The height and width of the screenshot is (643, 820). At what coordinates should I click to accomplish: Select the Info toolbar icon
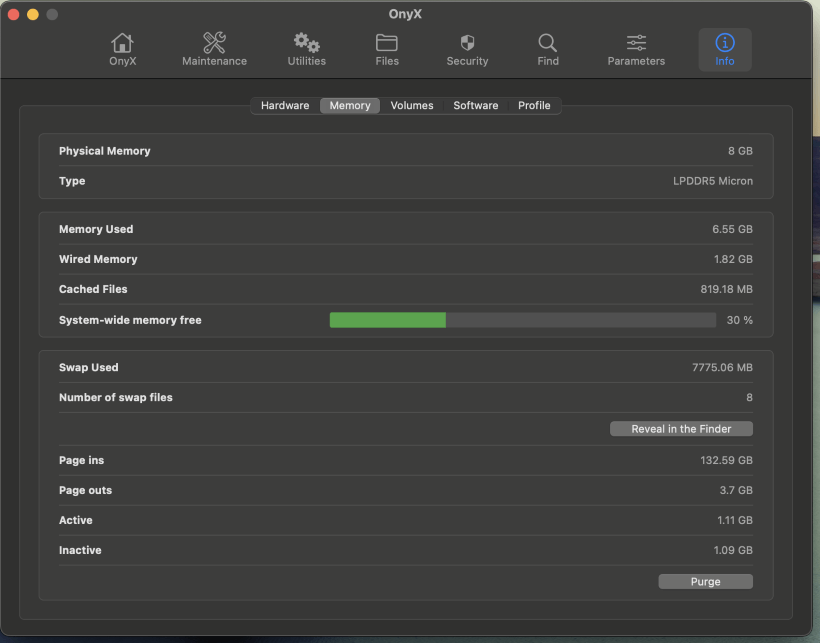coord(725,50)
